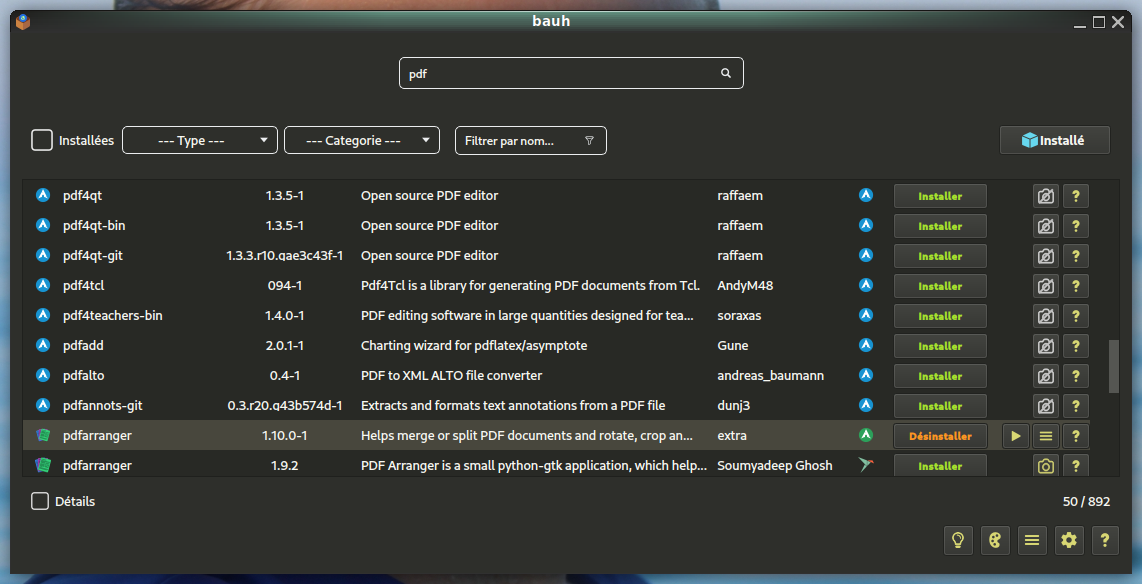Click Soumyadeep Ghosh publisher text
This screenshot has height=584, width=1142.
click(x=775, y=465)
